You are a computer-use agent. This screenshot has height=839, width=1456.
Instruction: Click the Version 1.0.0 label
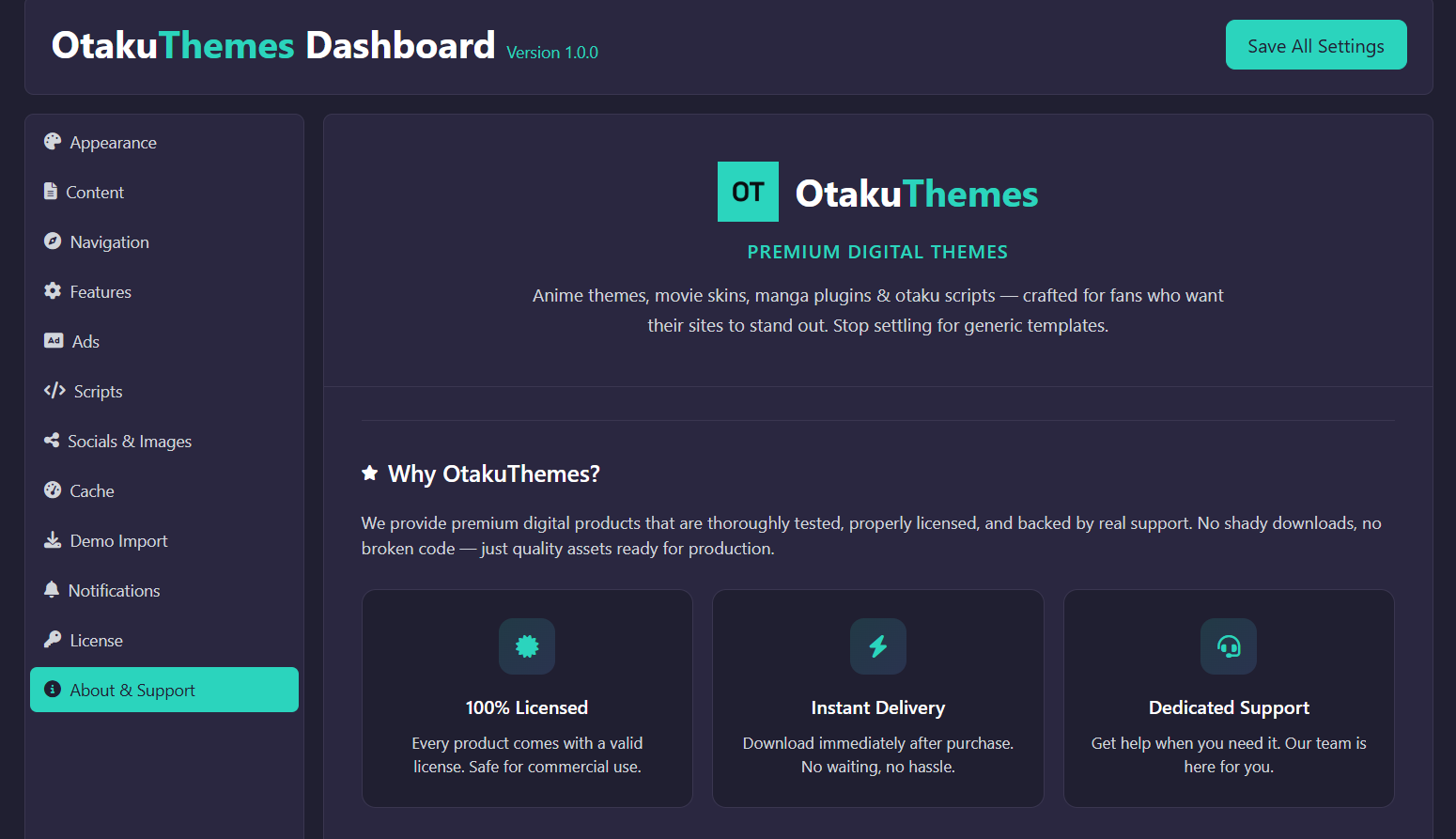pyautogui.click(x=552, y=53)
